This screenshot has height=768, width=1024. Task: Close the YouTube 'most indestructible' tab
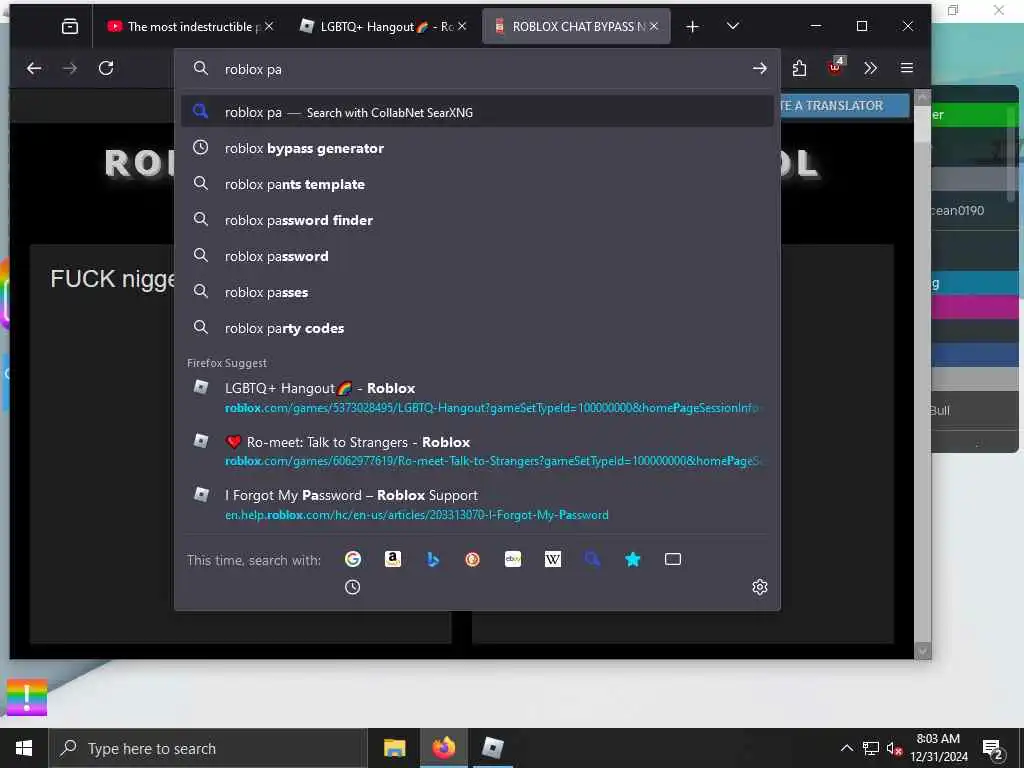tap(269, 26)
